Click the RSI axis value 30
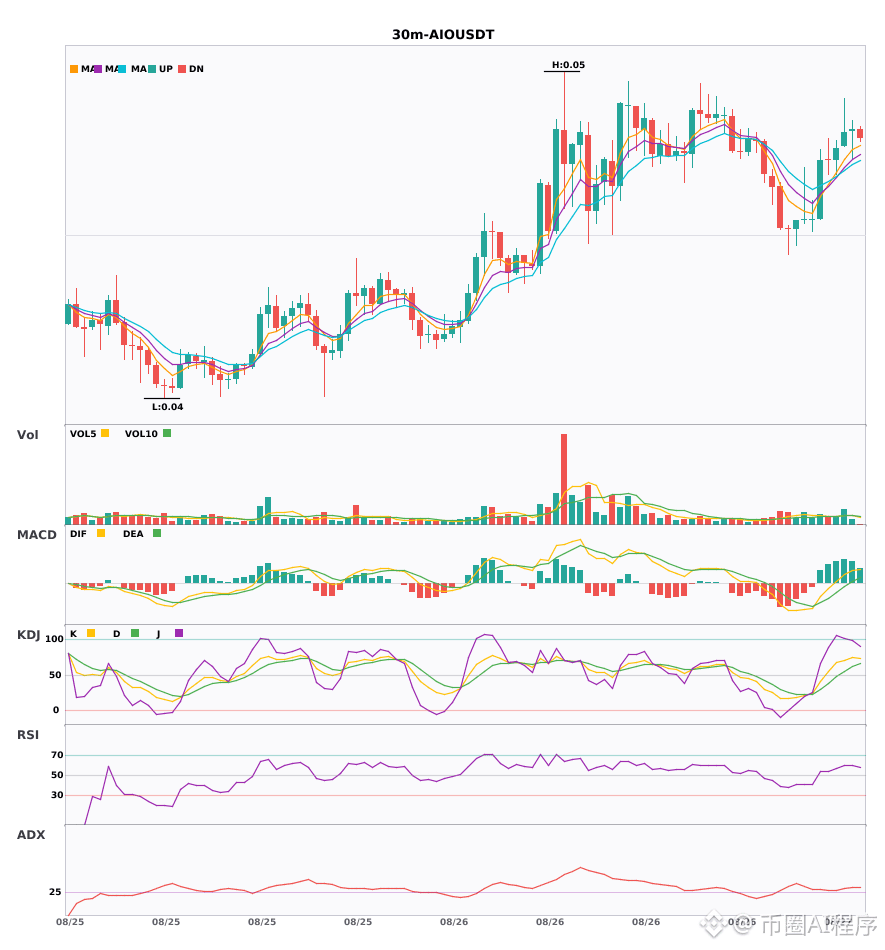Viewport: 885px width, 950px height. pyautogui.click(x=57, y=795)
